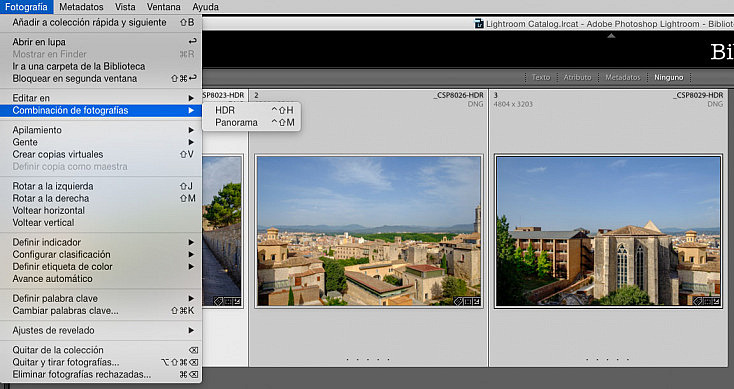
Task: Click the _CSP8029-HDR filename label
Action: [x=698, y=95]
